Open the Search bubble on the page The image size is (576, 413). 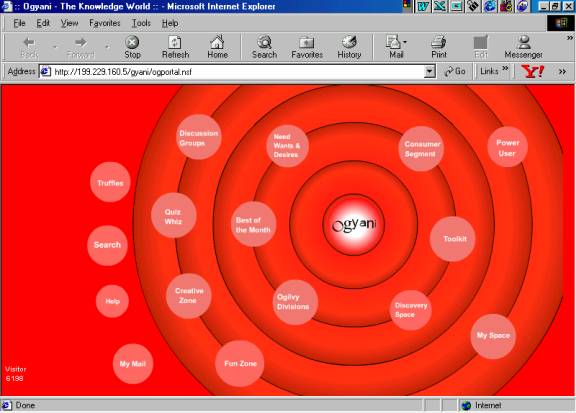click(x=107, y=245)
